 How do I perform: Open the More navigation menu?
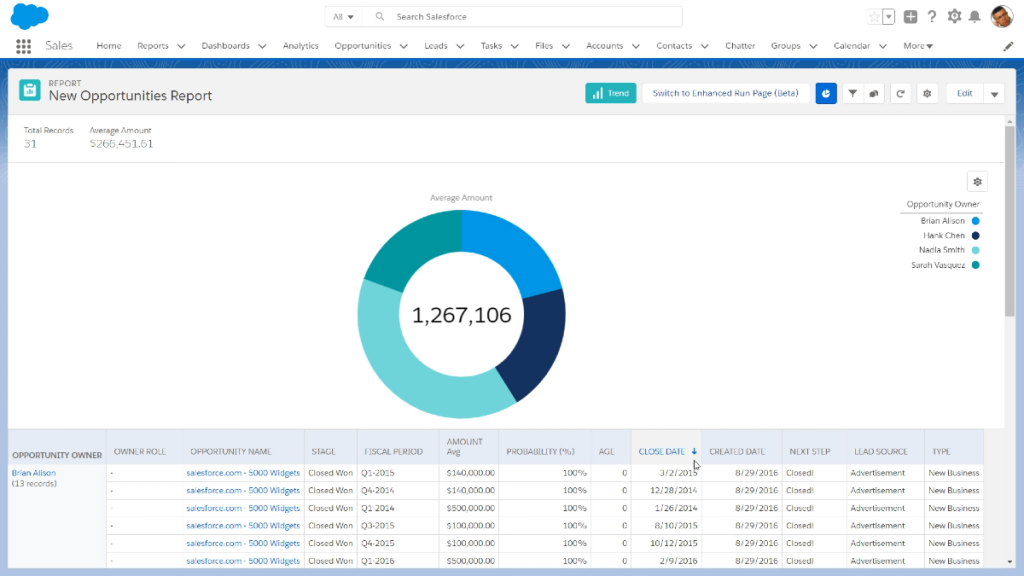[x=918, y=46]
